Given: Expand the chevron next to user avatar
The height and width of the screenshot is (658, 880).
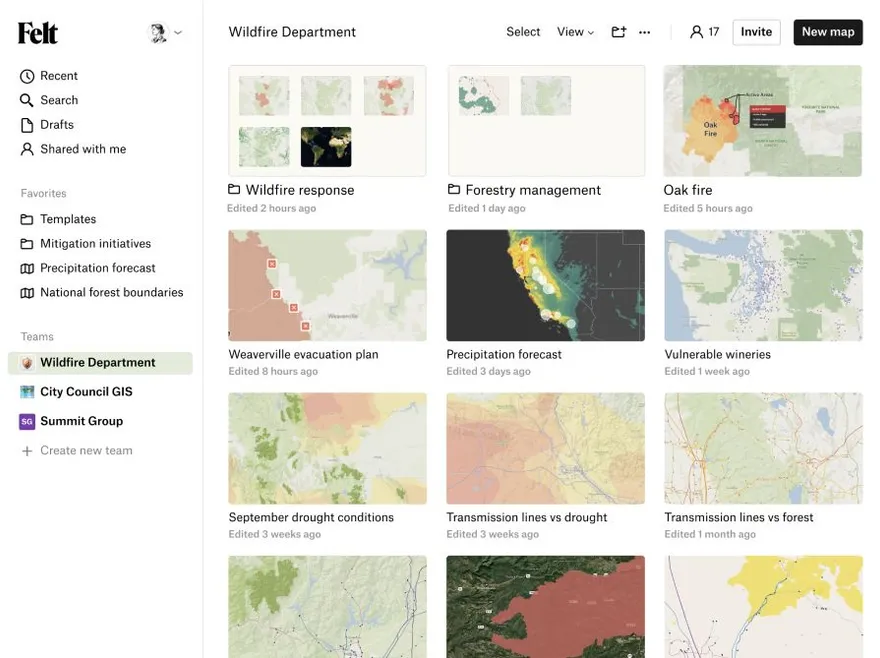Looking at the screenshot, I should [178, 33].
